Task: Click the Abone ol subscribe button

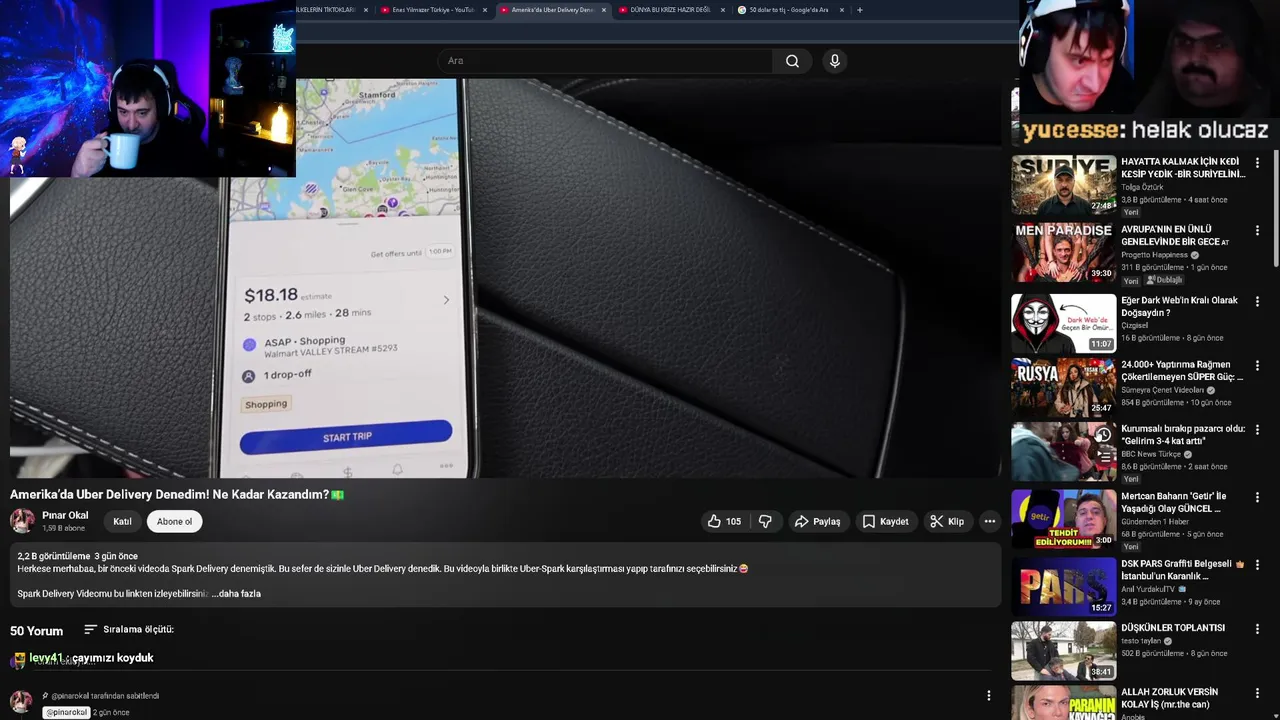Action: pos(174,521)
